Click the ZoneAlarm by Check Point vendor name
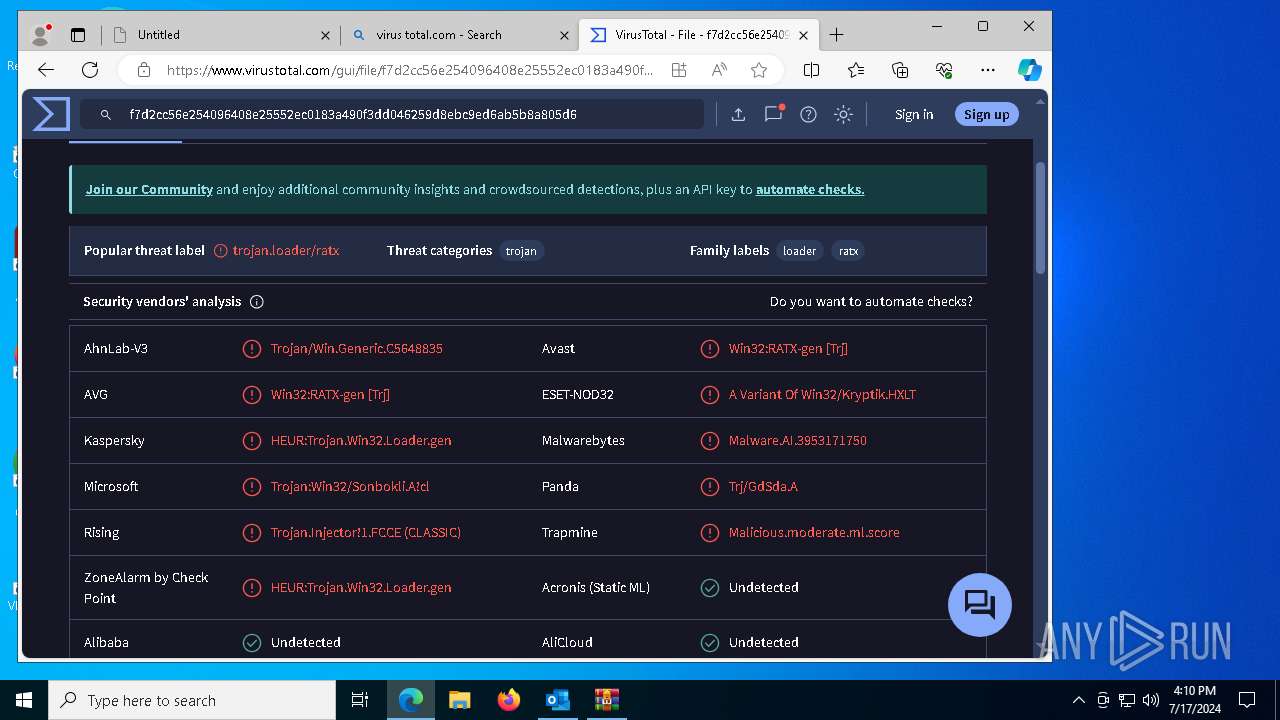Screen dimensions: 1280x720 tap(146, 588)
